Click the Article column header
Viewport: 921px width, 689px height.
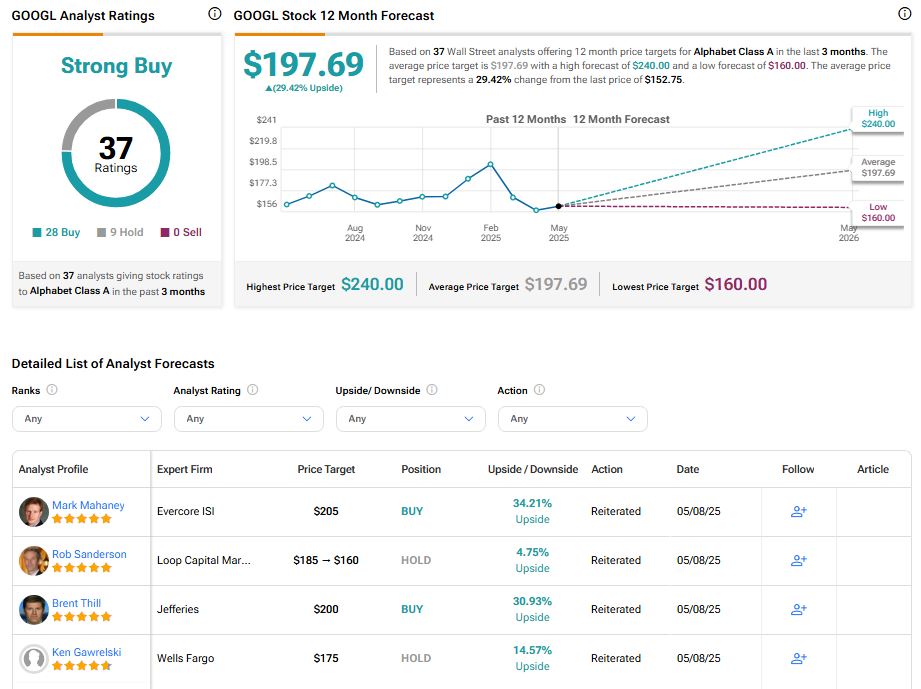pos(873,469)
